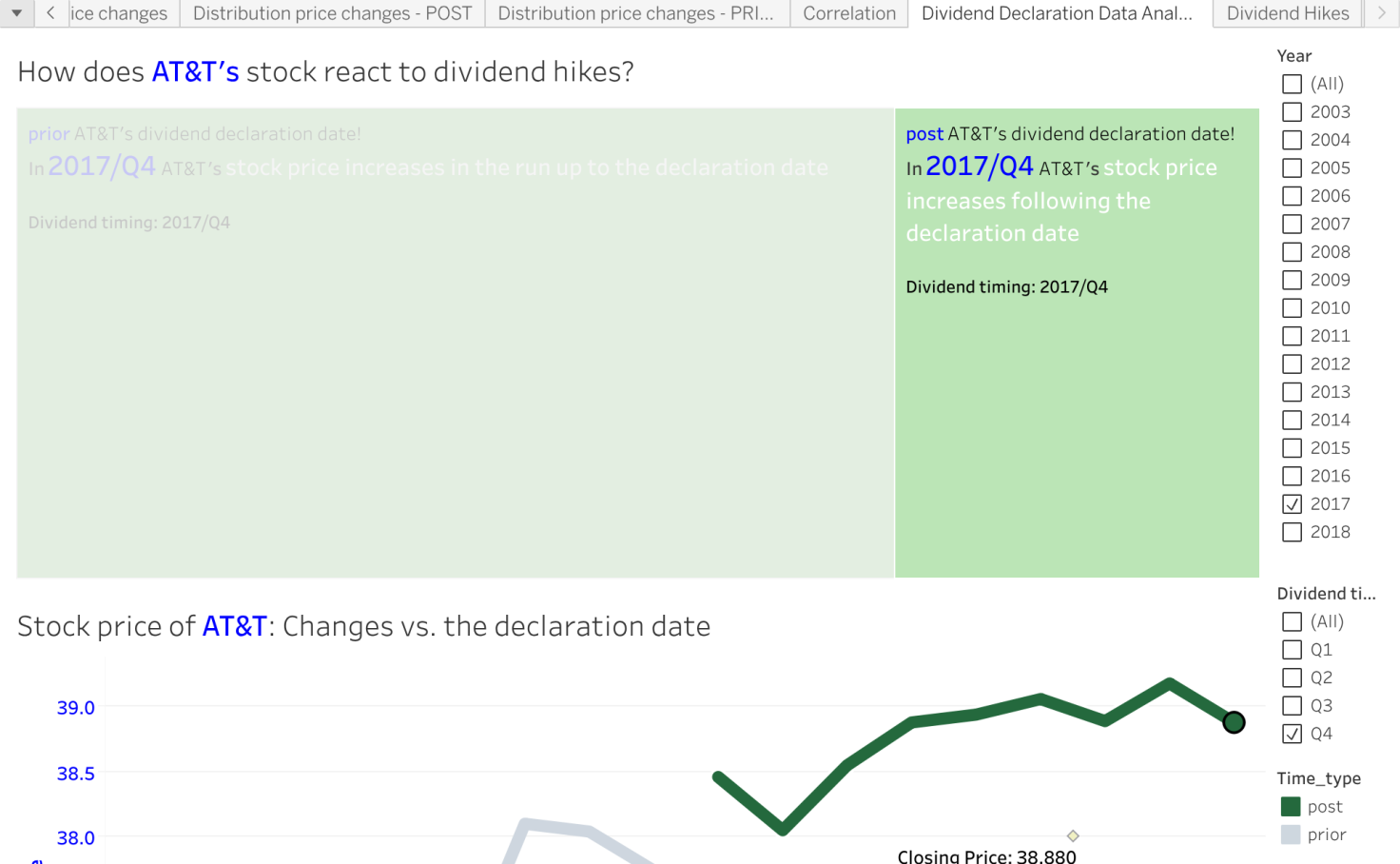Switch to Distribution price changes - POST tab
The image size is (1400, 864).
[x=332, y=13]
